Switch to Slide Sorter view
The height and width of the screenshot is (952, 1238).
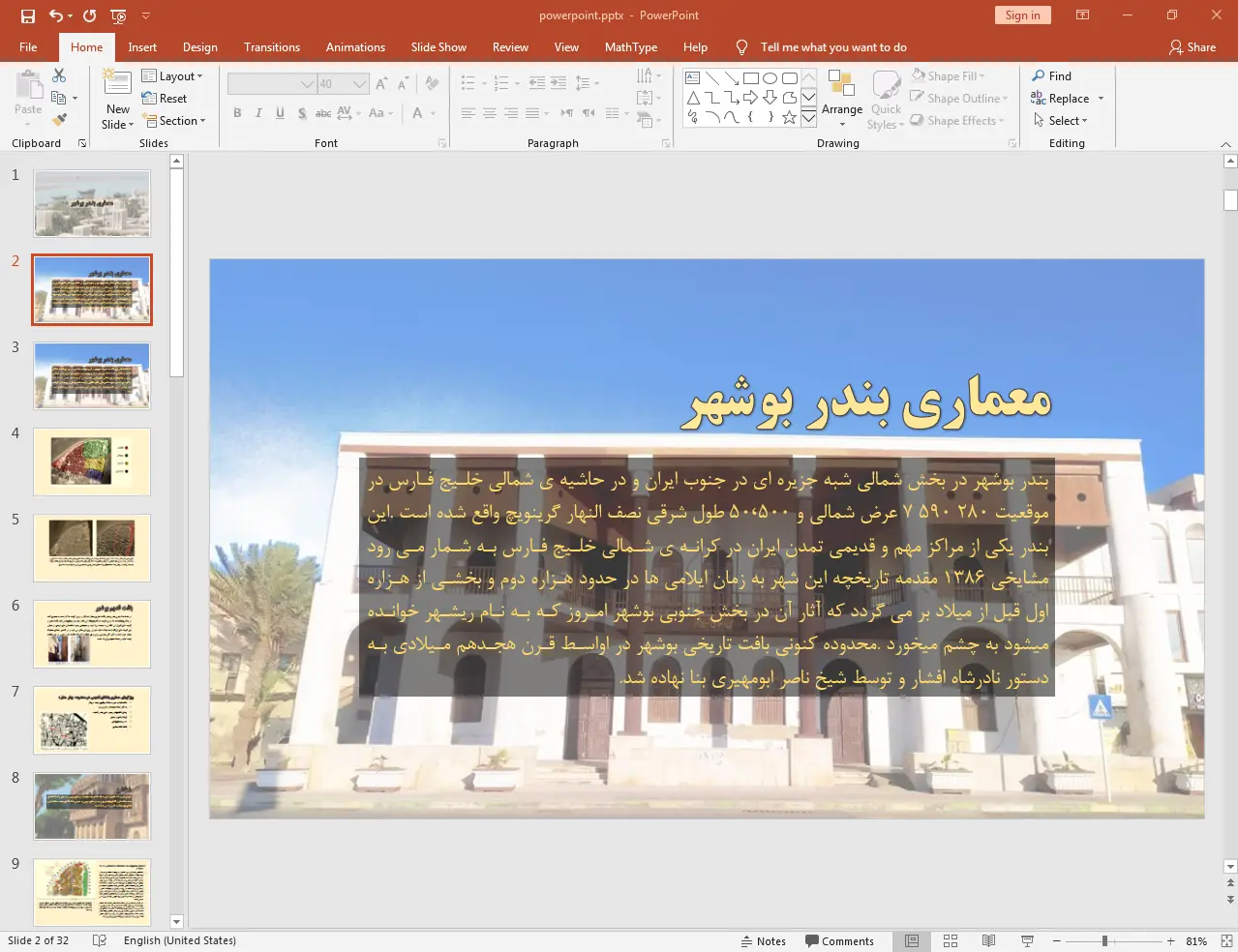click(x=951, y=940)
